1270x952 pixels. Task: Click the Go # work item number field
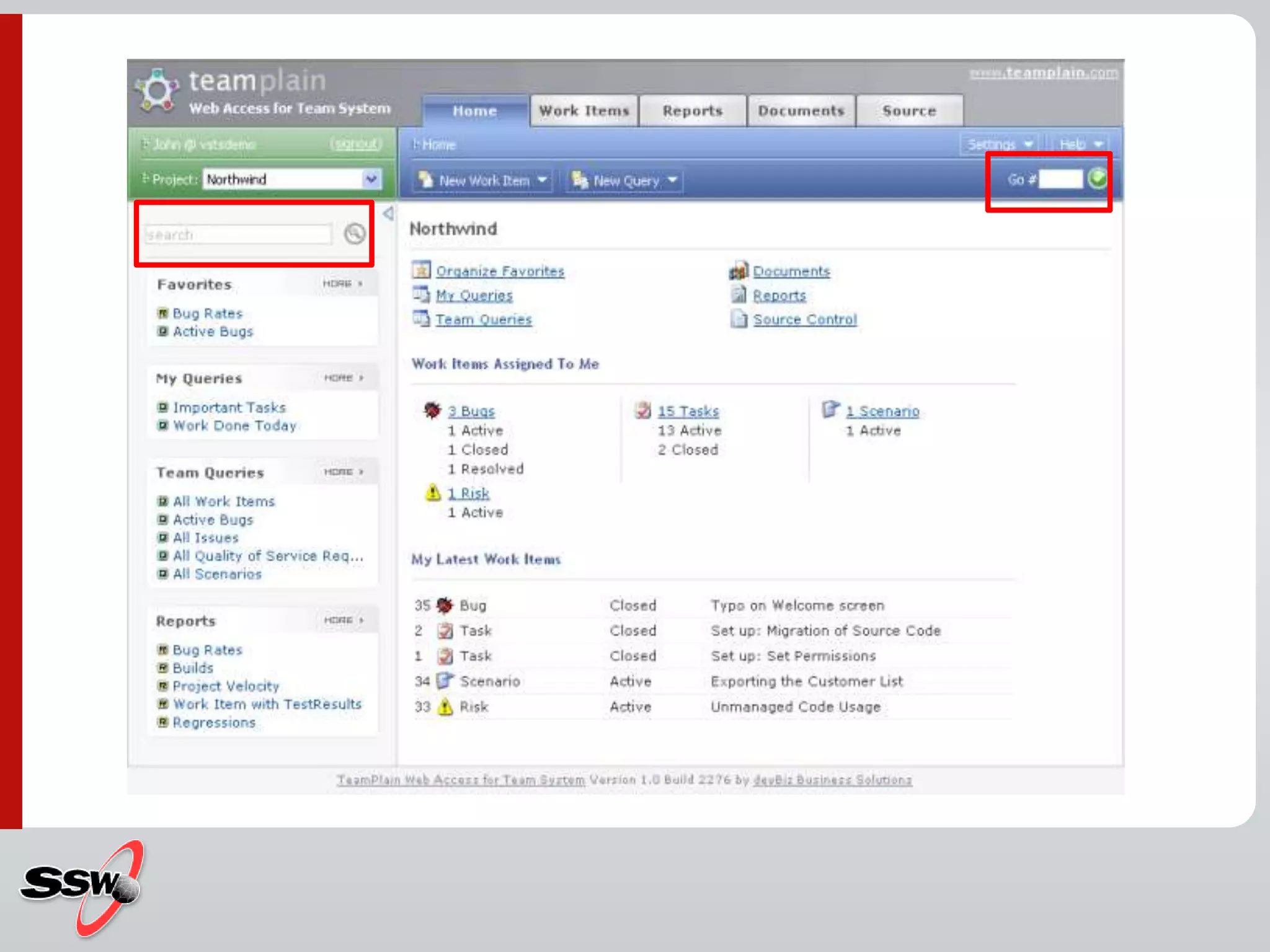1060,179
